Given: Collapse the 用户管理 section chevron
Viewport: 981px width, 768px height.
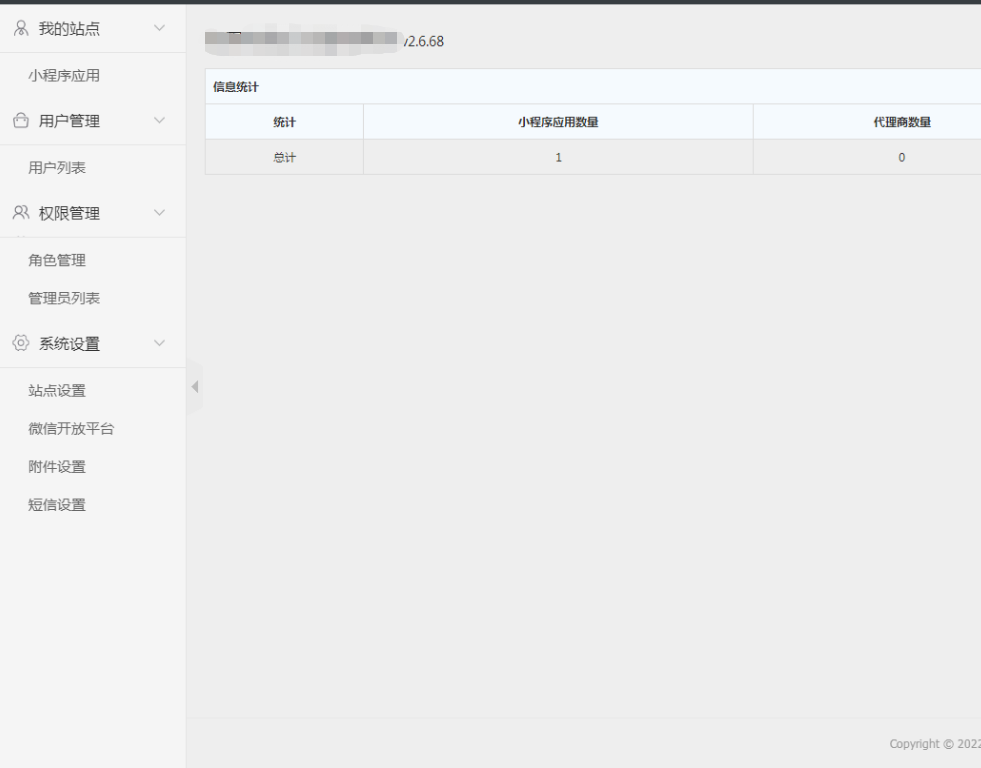Looking at the screenshot, I should pyautogui.click(x=160, y=120).
